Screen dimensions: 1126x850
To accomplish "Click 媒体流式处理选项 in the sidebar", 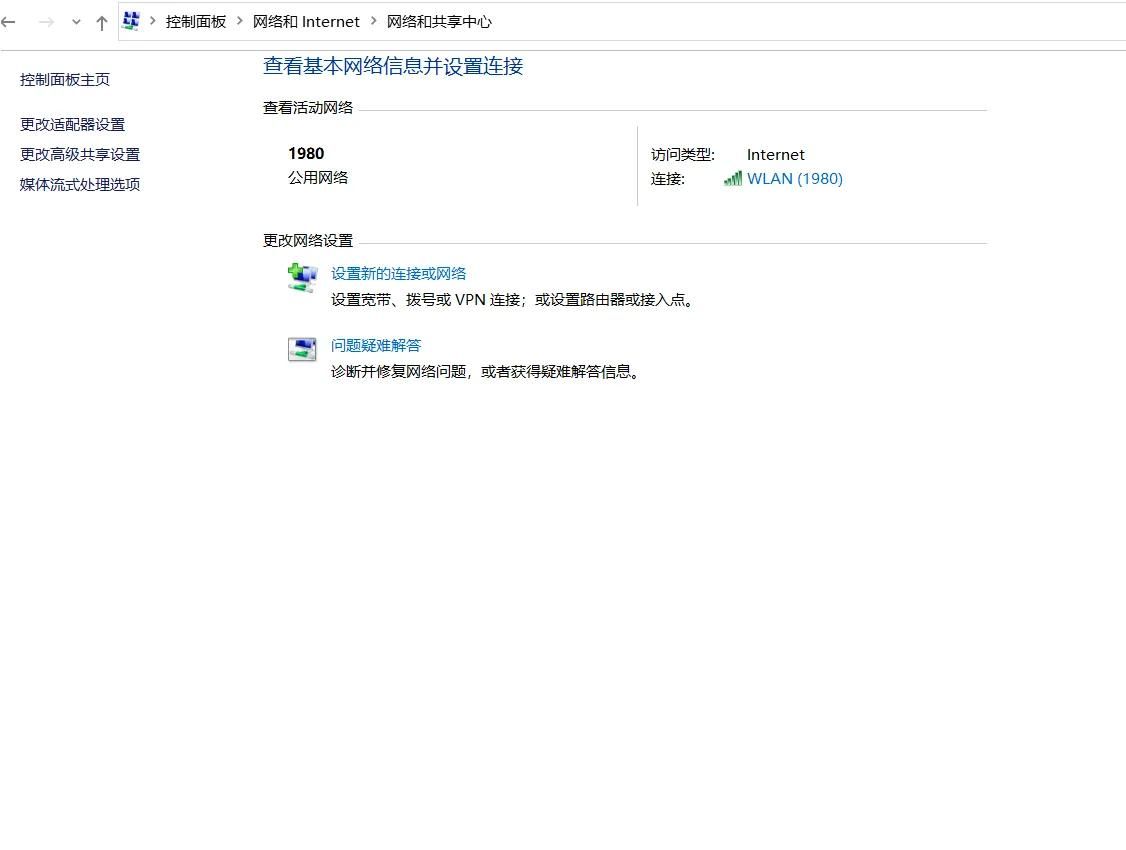I will [79, 184].
